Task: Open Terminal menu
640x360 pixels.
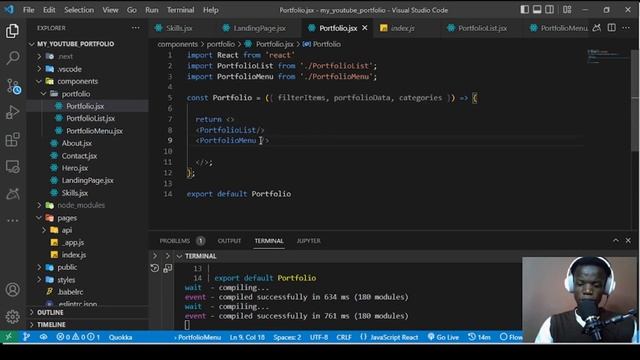Action: pyautogui.click(x=180, y=10)
